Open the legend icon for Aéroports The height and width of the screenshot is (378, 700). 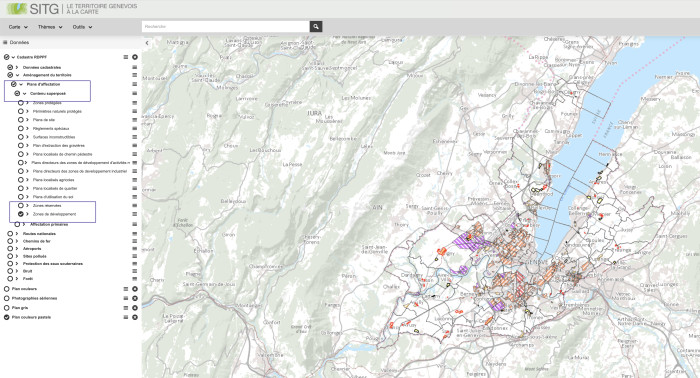(135, 249)
